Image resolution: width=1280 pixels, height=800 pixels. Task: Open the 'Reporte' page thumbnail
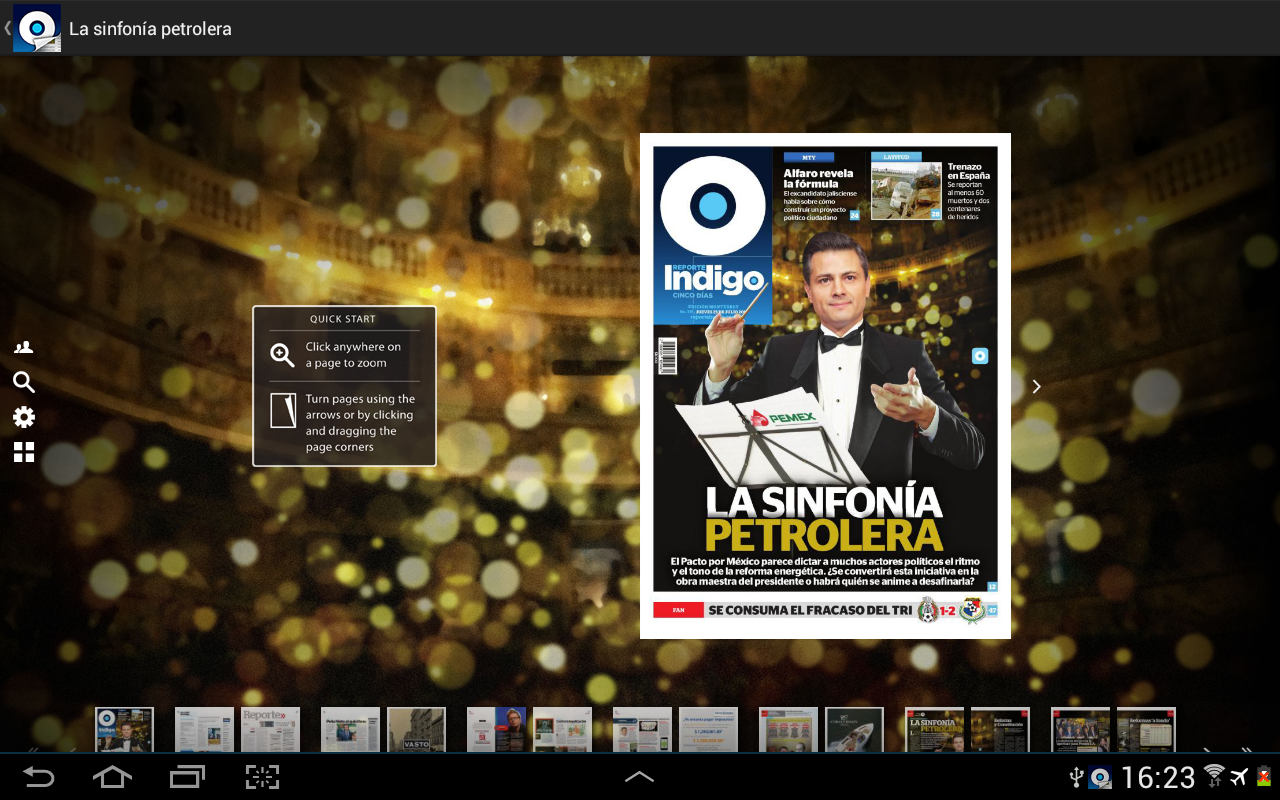point(270,729)
